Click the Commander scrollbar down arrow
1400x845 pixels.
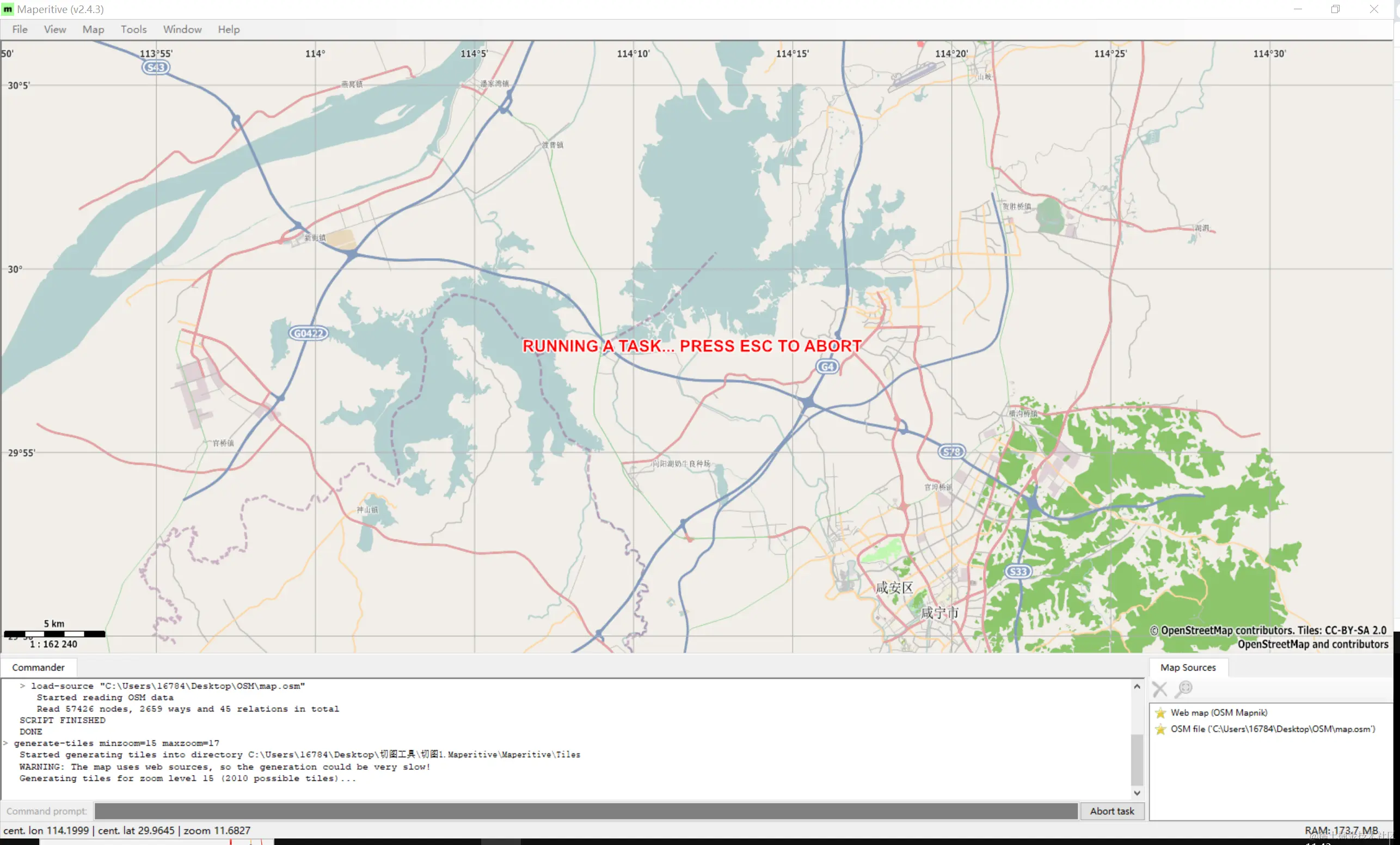click(x=1137, y=793)
